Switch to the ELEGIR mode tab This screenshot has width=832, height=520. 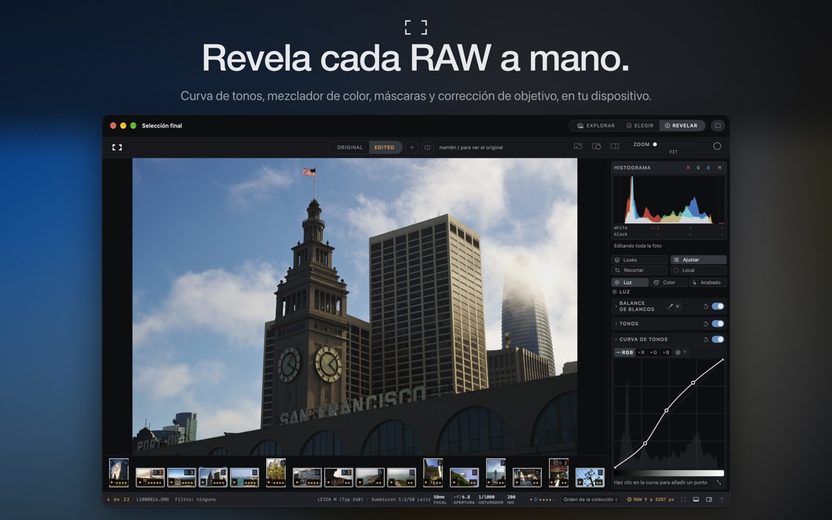(640, 126)
